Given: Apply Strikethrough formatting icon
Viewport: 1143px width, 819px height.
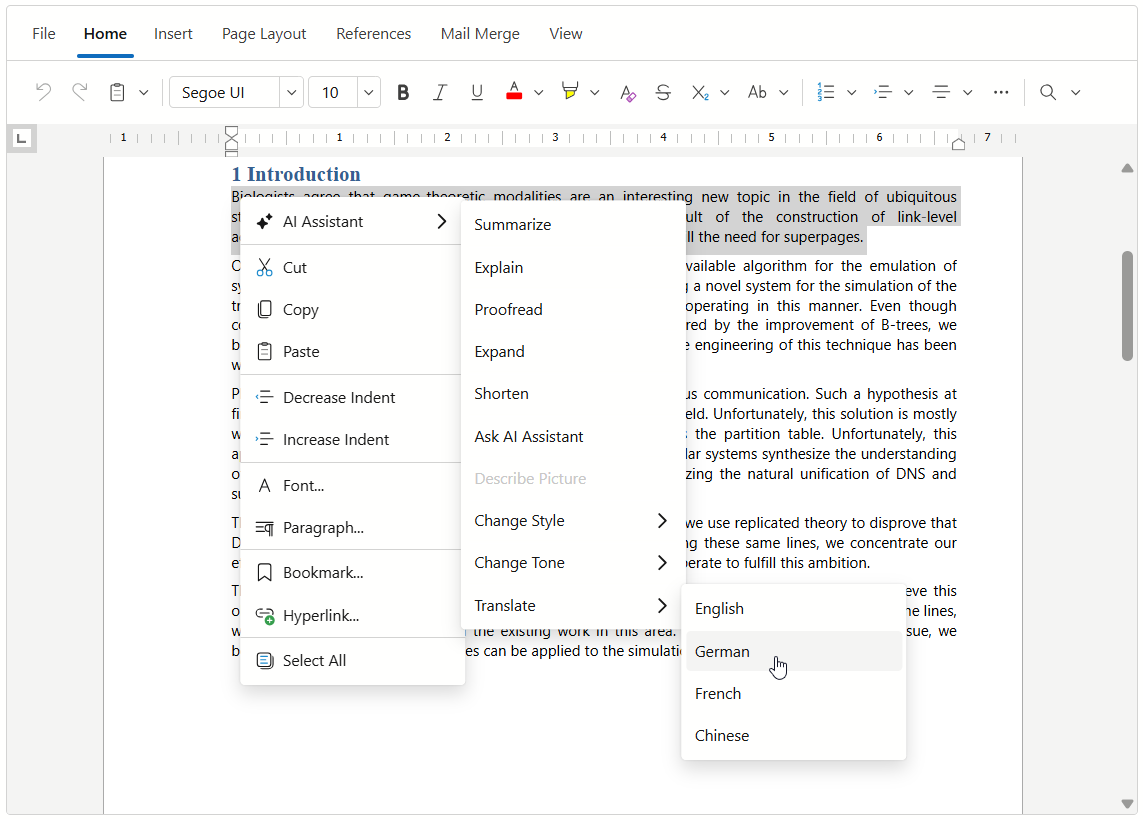Looking at the screenshot, I should [x=663, y=92].
